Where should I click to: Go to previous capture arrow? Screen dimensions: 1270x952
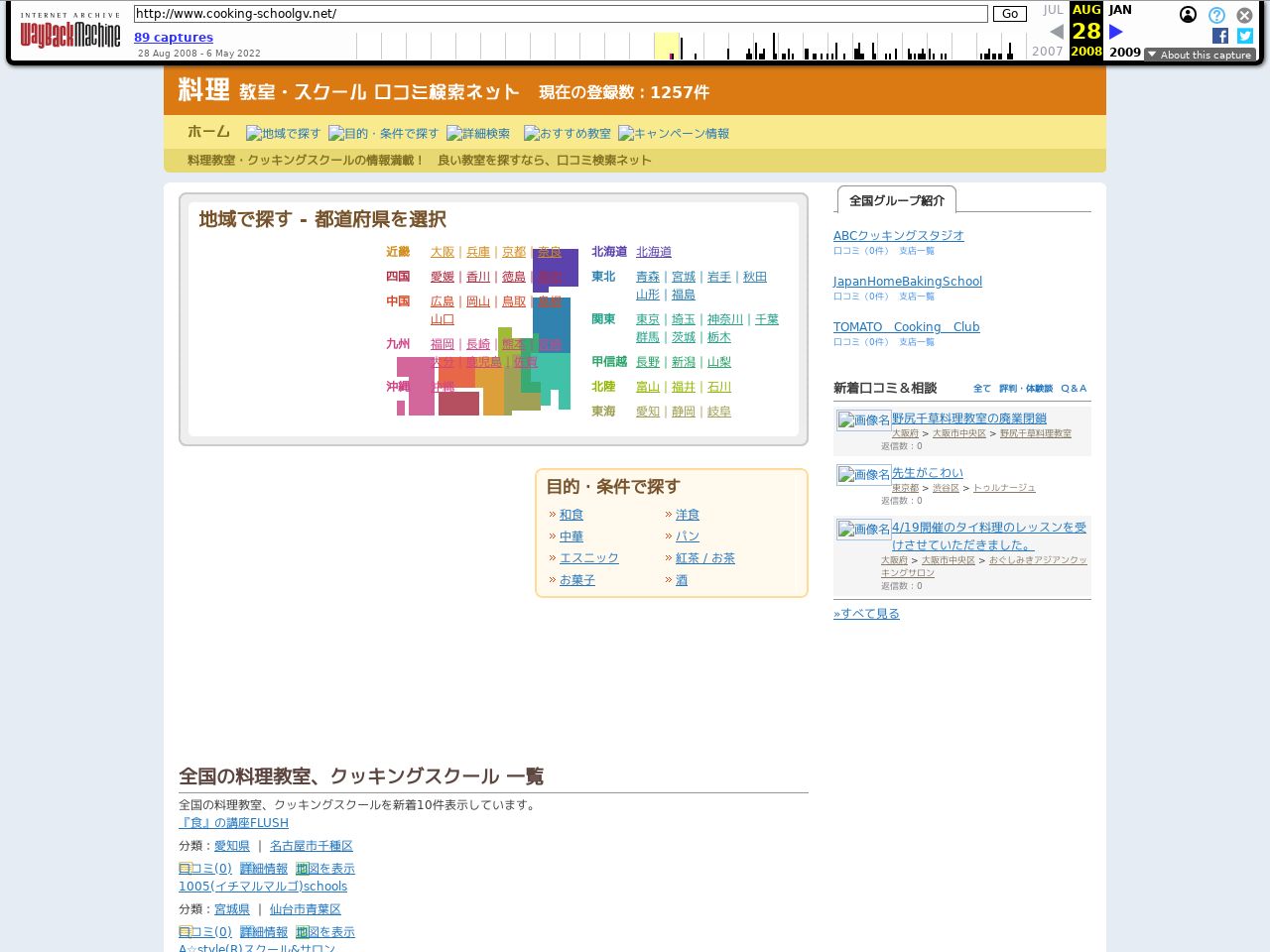coord(1056,32)
